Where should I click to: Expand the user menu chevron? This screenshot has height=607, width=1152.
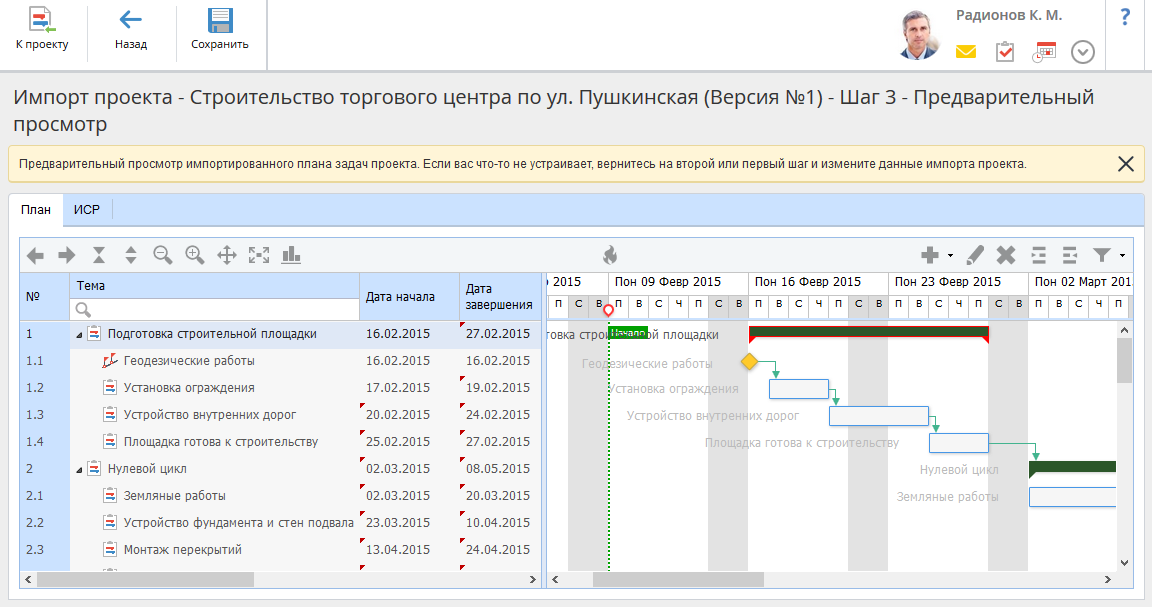[x=1083, y=52]
